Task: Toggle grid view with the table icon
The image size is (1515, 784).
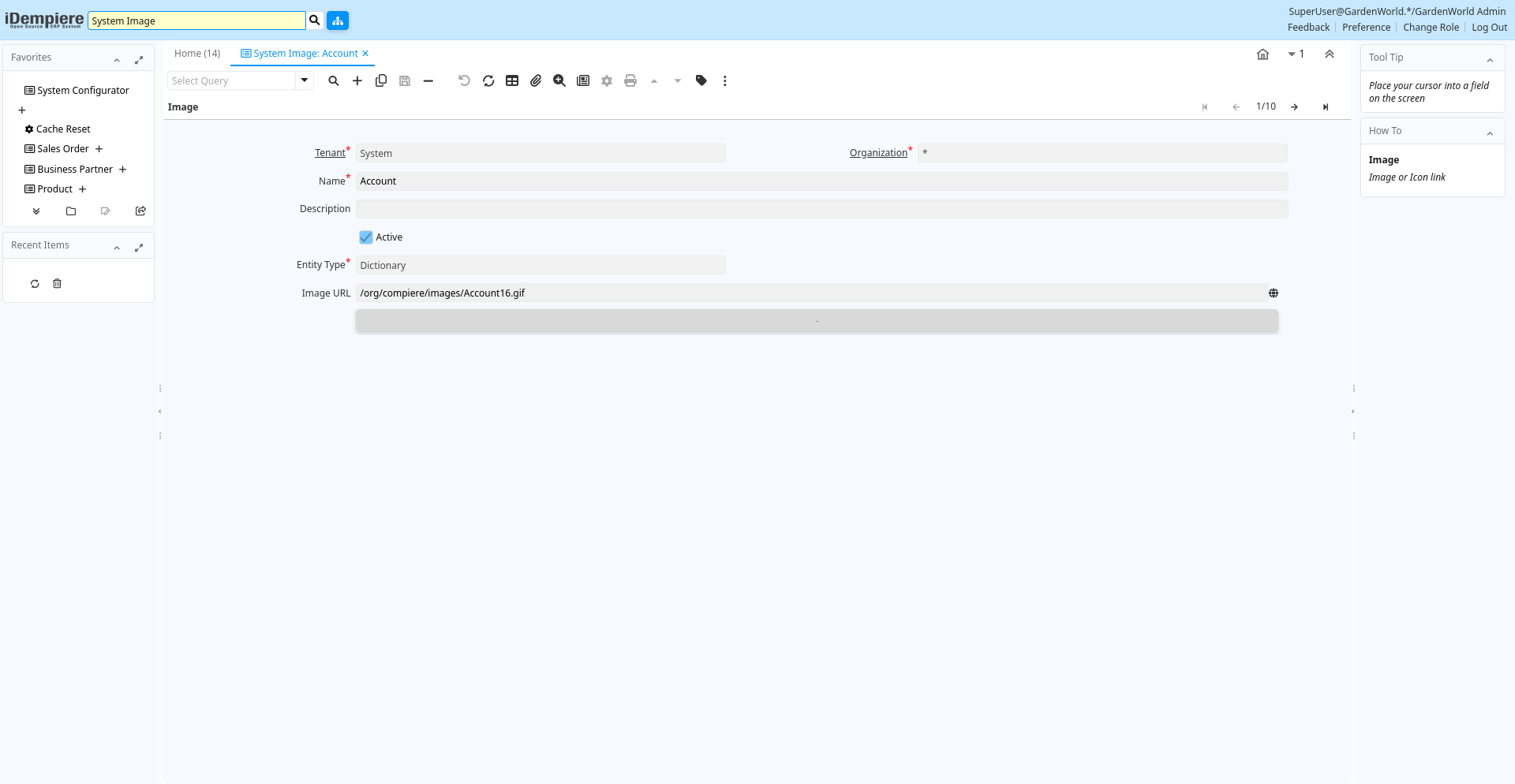Action: pos(512,80)
